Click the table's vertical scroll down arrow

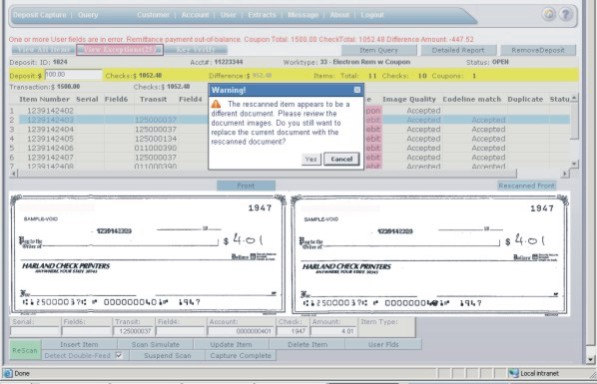point(574,164)
